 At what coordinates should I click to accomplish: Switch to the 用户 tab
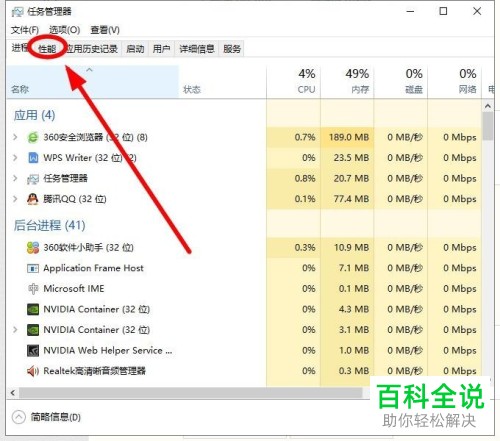coord(161,49)
